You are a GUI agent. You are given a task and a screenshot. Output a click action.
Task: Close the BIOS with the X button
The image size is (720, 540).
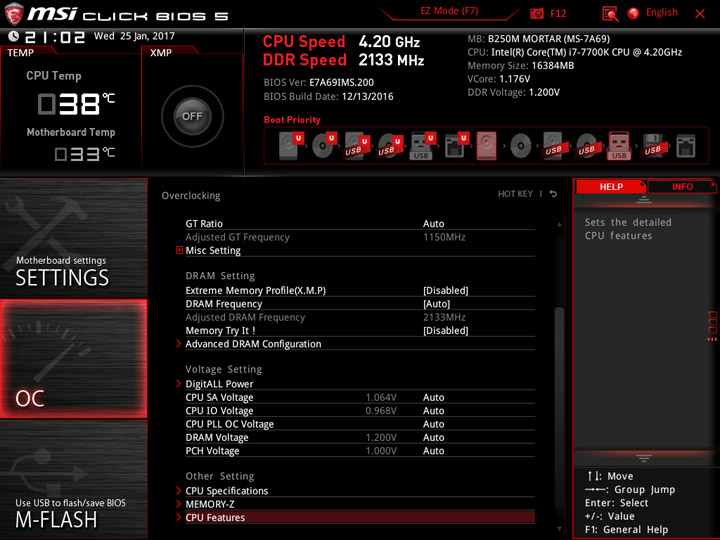pos(700,13)
